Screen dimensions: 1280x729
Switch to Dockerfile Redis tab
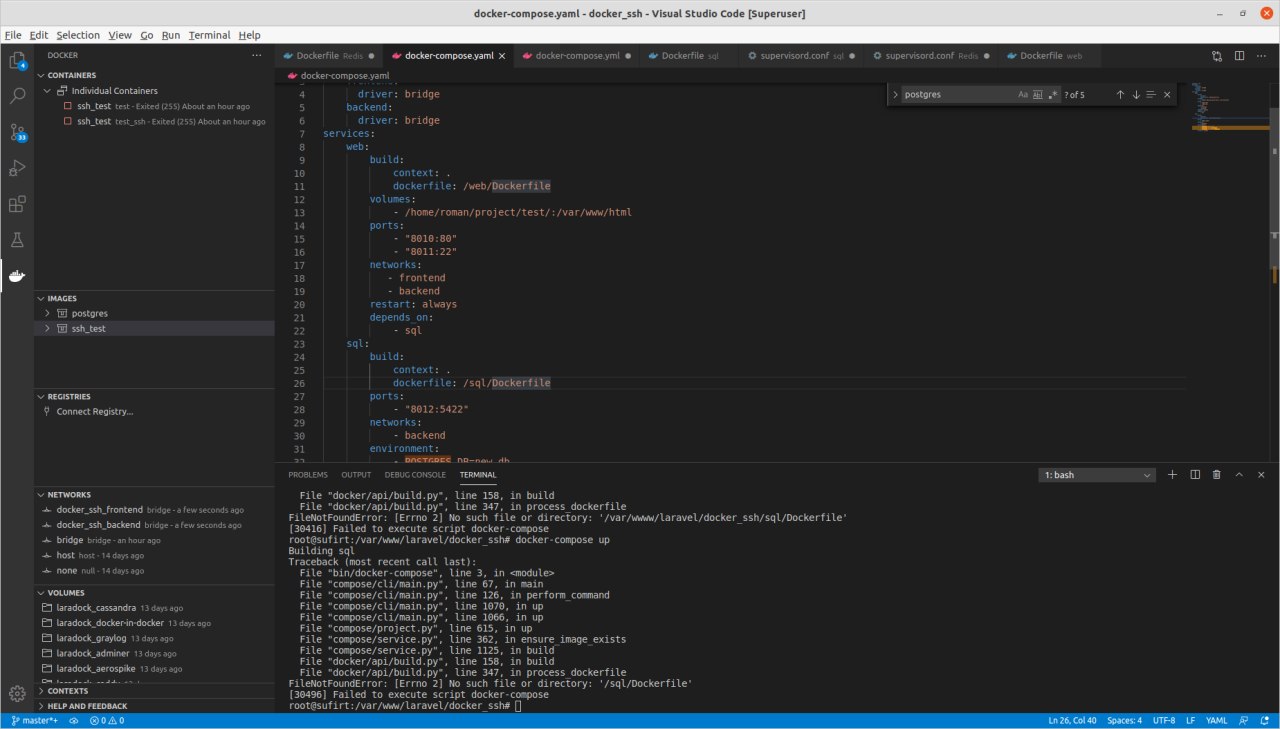[x=329, y=56]
